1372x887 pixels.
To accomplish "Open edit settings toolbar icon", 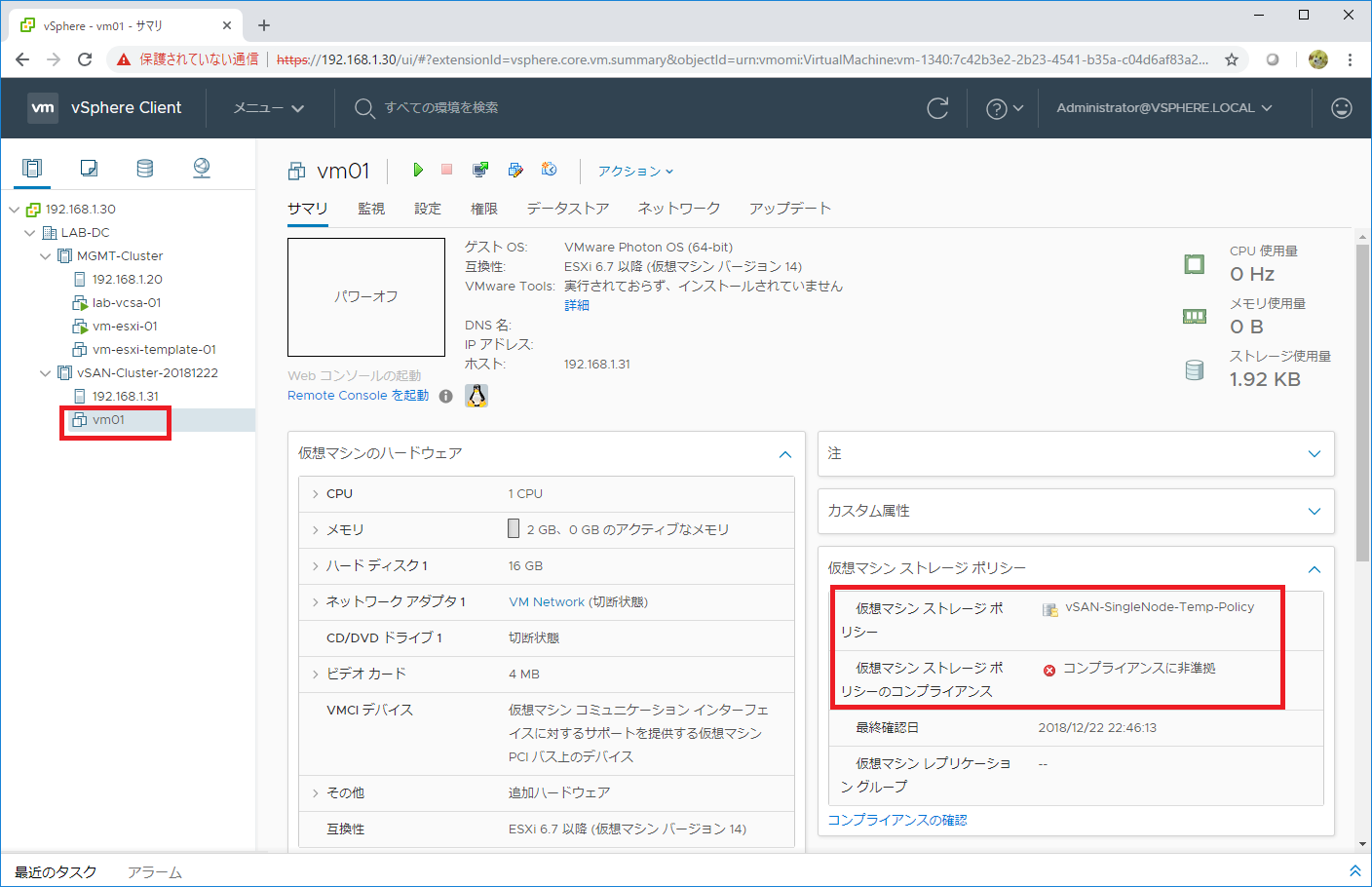I will click(x=515, y=170).
